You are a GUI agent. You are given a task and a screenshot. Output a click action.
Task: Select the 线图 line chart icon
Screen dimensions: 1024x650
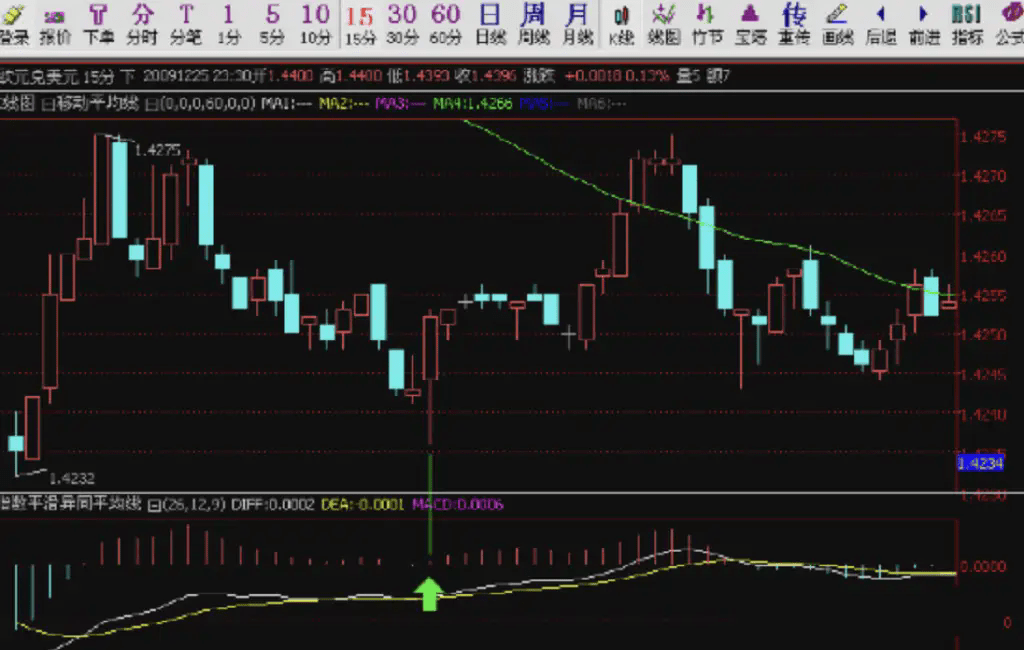[x=664, y=24]
